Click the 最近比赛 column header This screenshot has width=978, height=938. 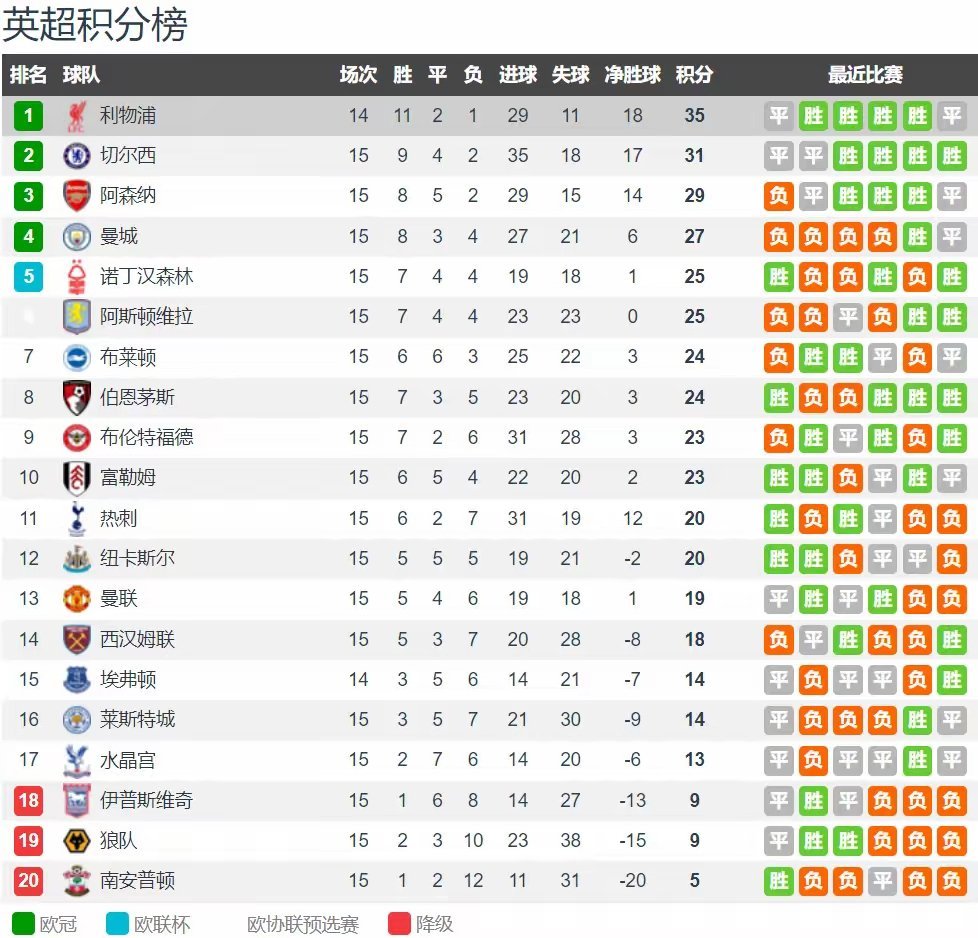click(x=865, y=75)
